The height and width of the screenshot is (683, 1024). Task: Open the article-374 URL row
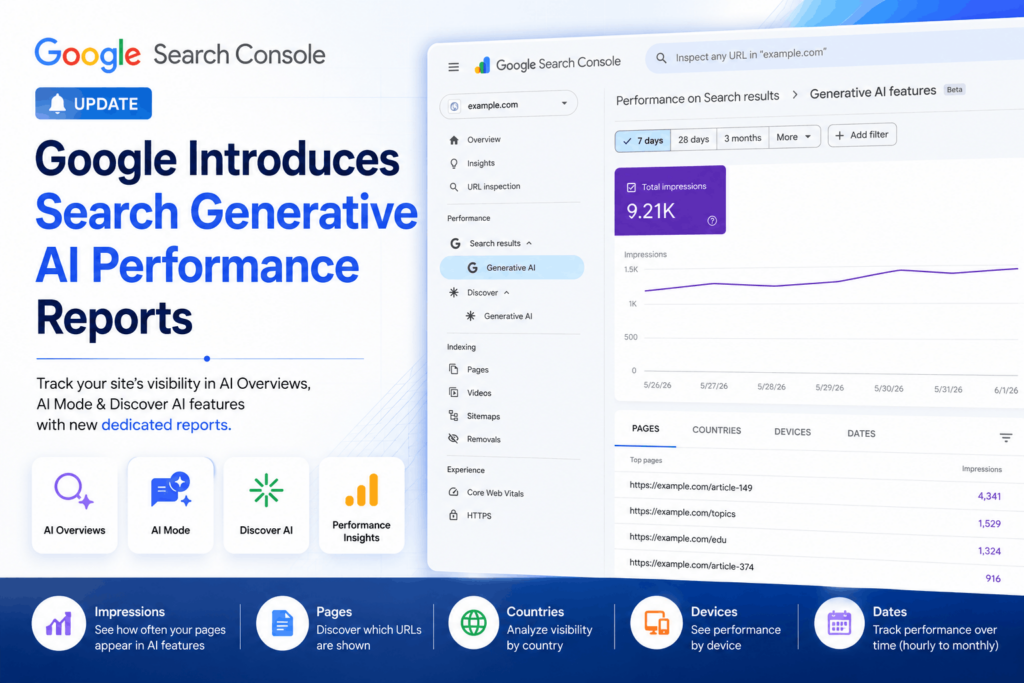(814, 570)
